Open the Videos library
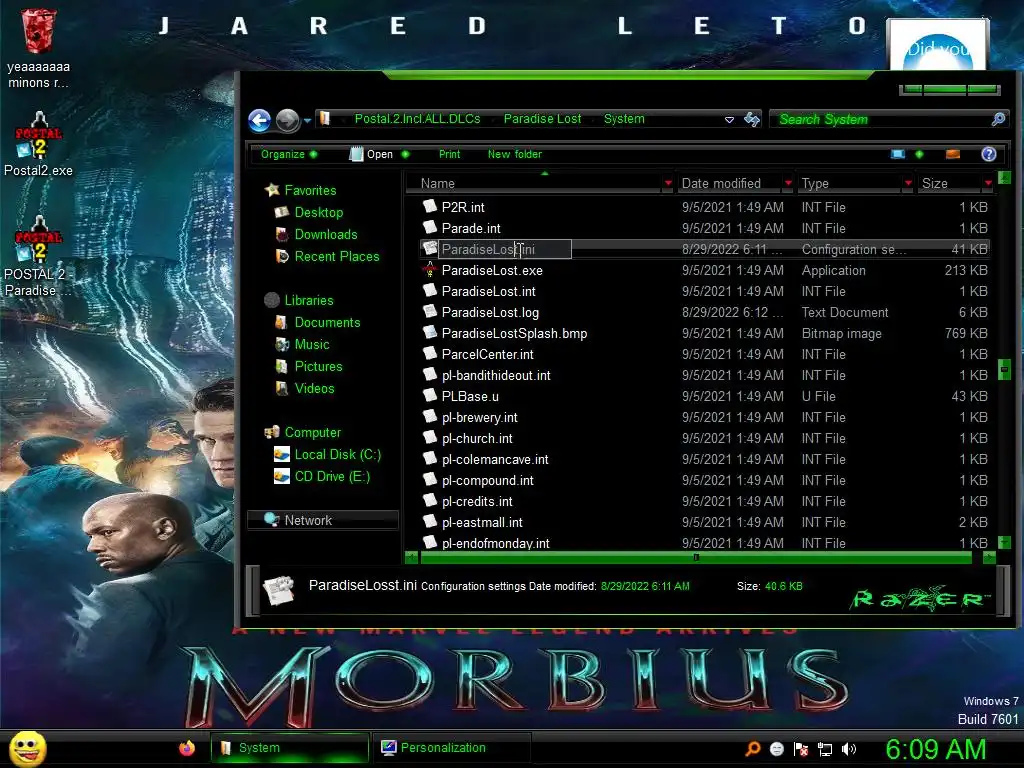 coord(315,389)
